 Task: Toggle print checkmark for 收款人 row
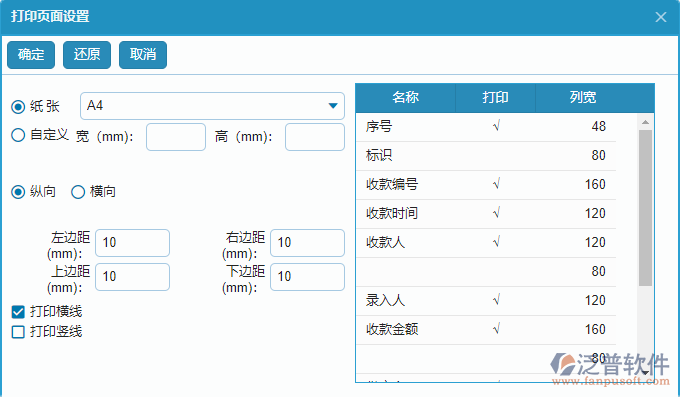[x=496, y=243]
